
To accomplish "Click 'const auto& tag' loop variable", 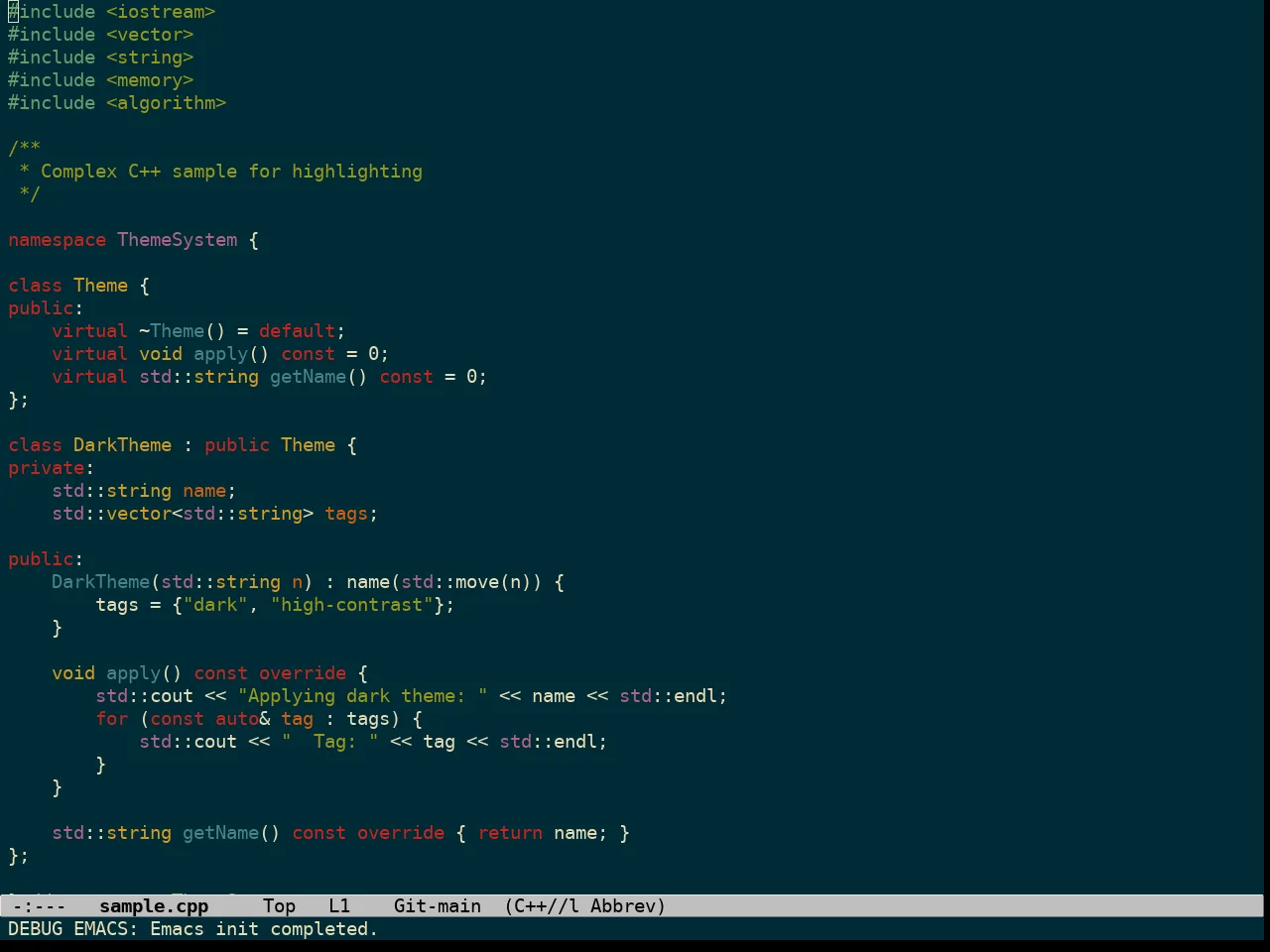I will 231,719.
